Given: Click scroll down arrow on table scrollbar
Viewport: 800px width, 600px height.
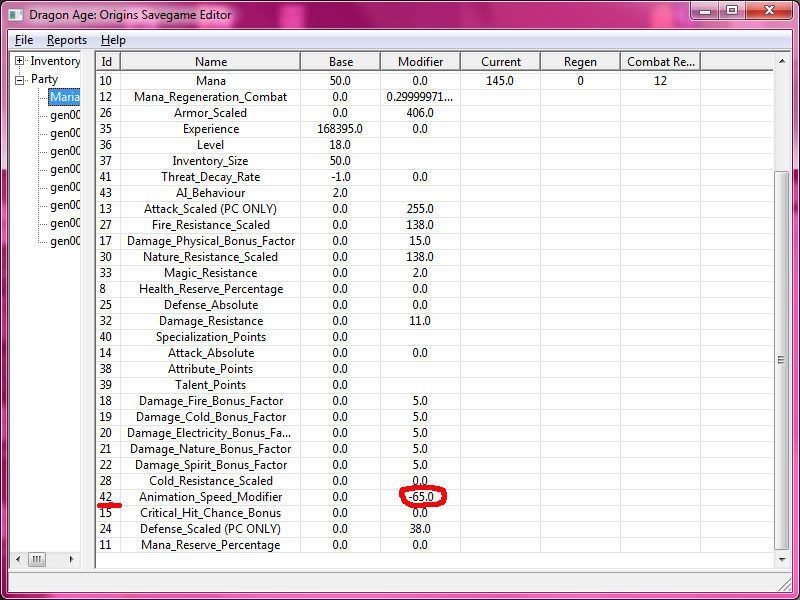Looking at the screenshot, I should [x=782, y=559].
